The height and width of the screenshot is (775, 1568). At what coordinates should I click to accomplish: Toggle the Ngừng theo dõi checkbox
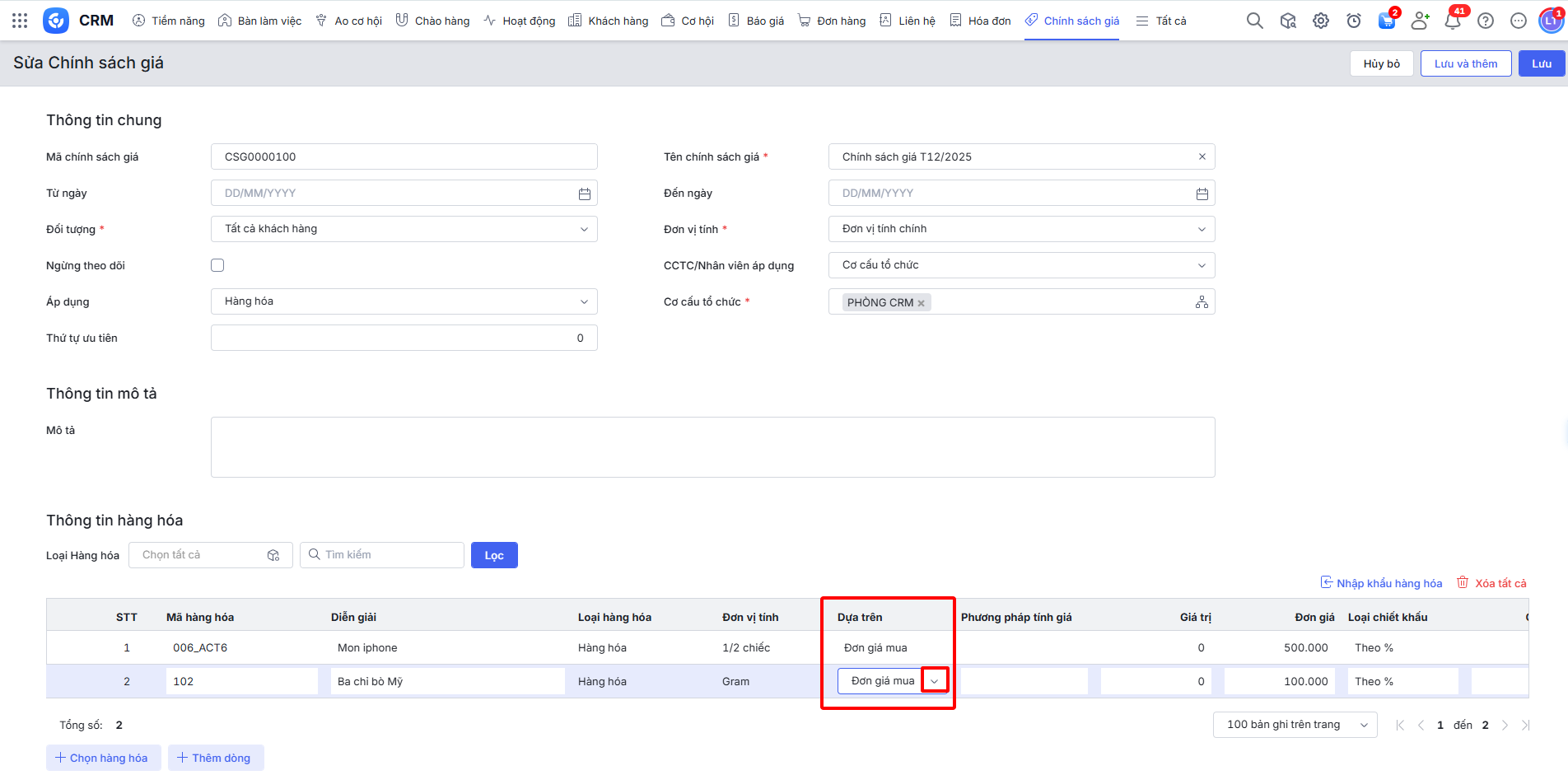[x=217, y=265]
